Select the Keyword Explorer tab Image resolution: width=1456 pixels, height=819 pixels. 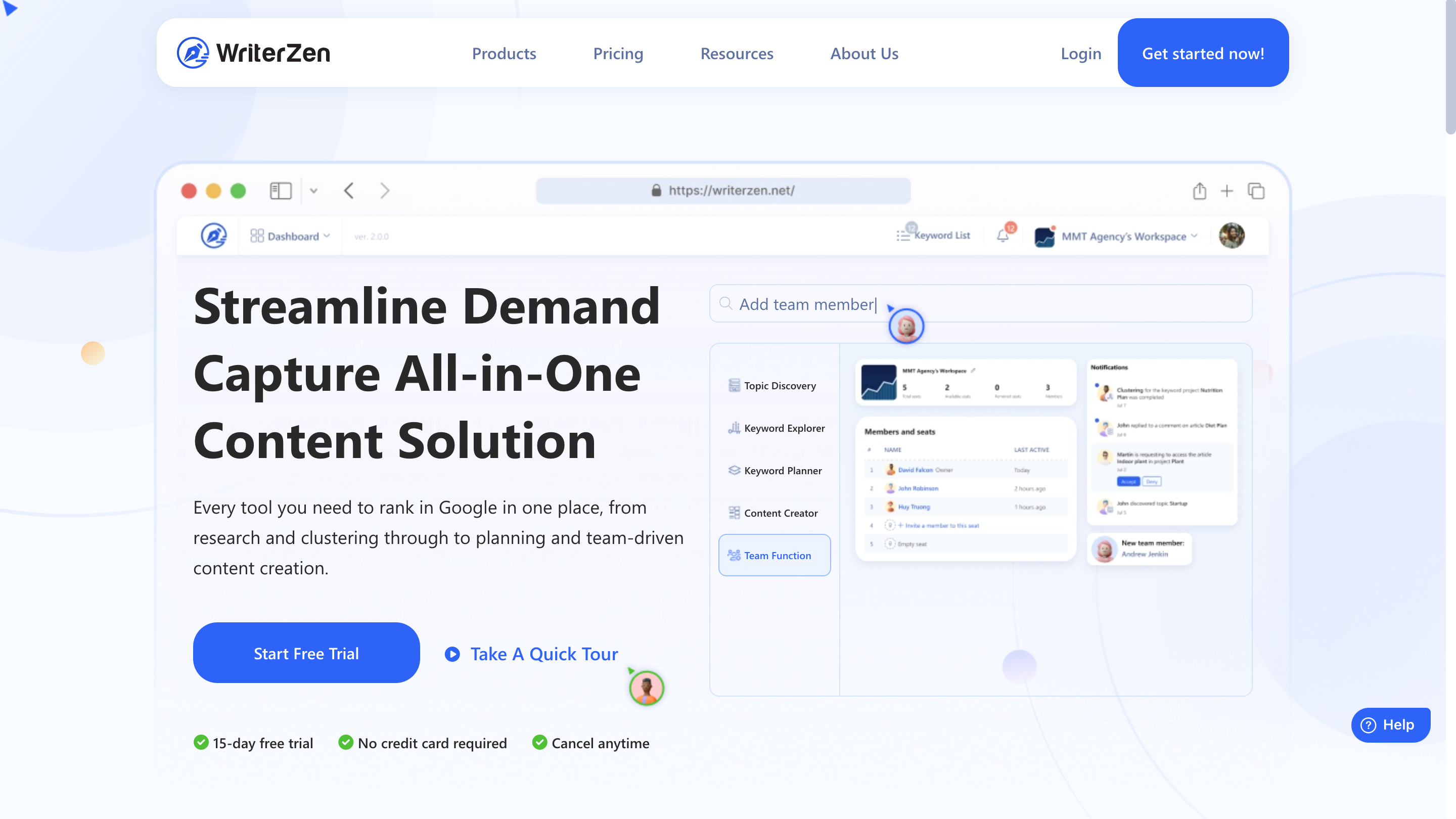click(775, 428)
